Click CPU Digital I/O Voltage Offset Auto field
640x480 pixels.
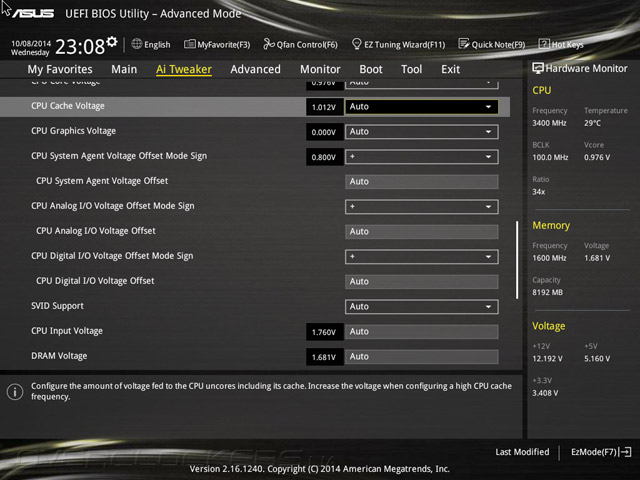(422, 282)
